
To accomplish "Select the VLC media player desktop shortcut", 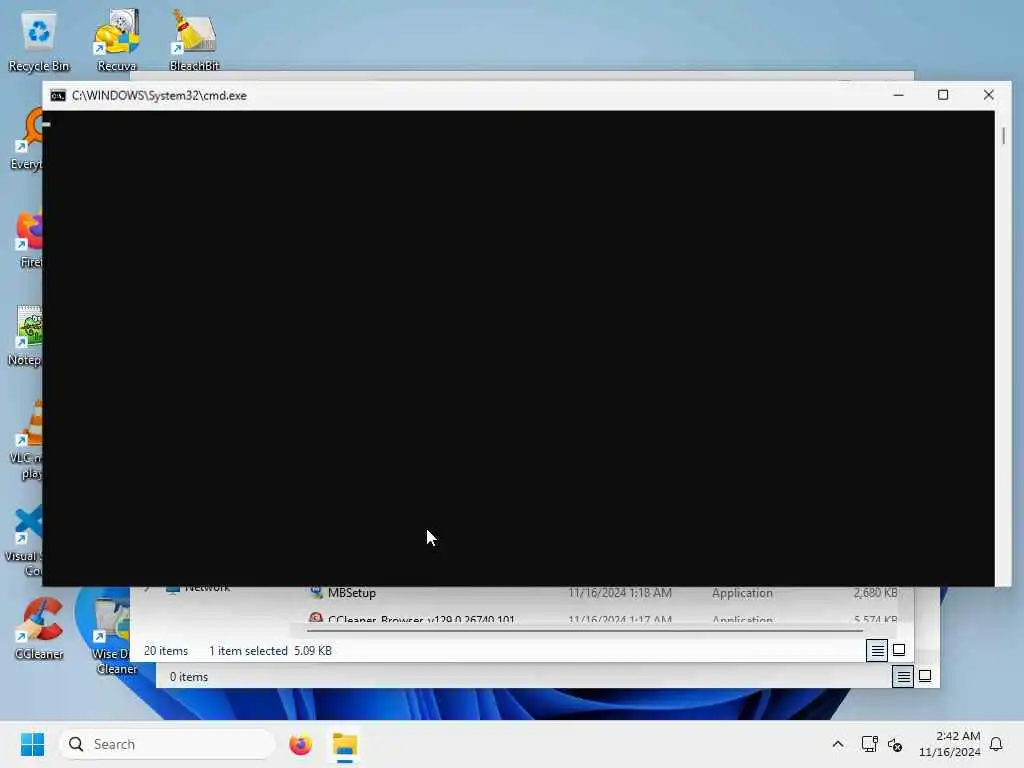I will (27, 441).
